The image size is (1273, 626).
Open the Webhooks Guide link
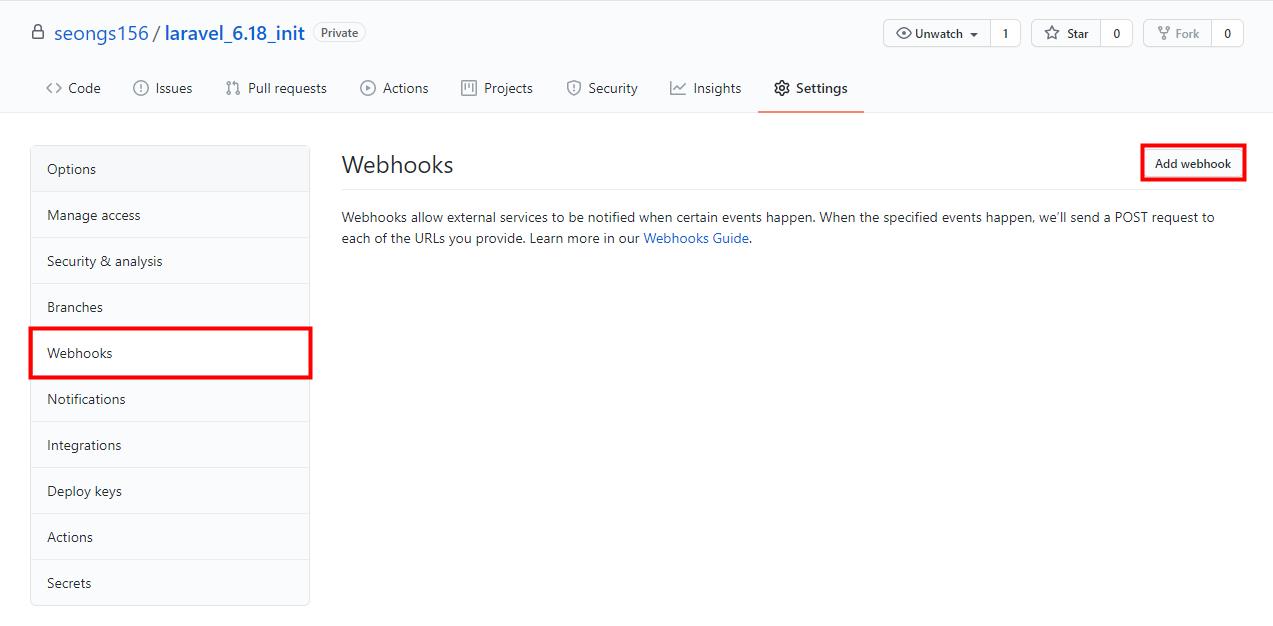696,238
